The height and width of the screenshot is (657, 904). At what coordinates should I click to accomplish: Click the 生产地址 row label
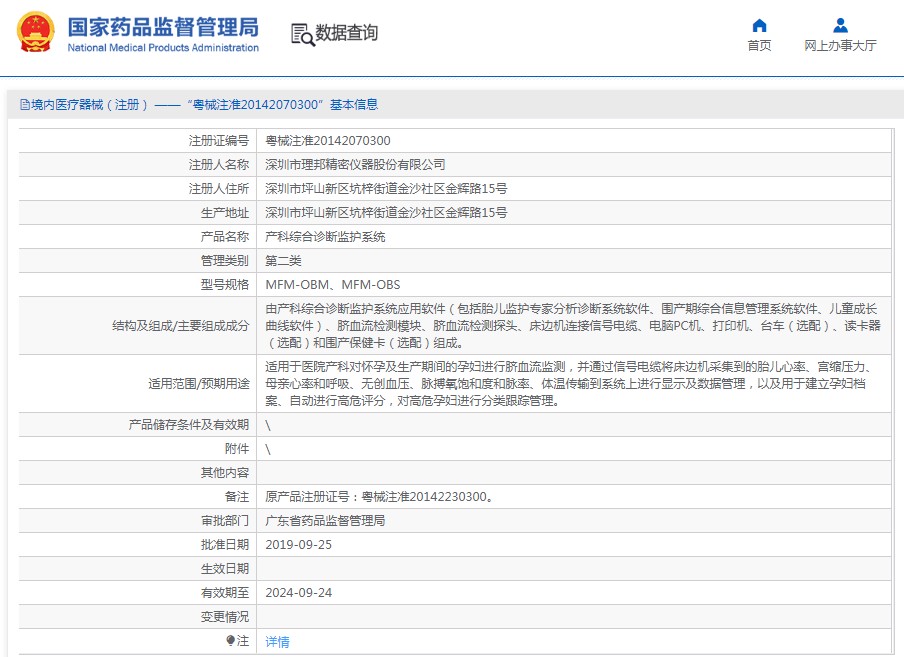[225, 213]
